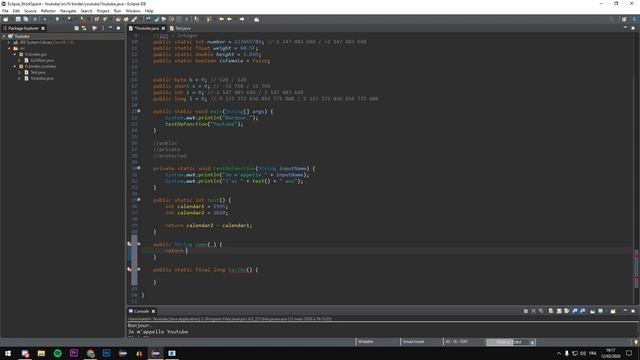Viewport: 640px width, 360px height.
Task: Click the heap status memory bar
Action: point(507,342)
